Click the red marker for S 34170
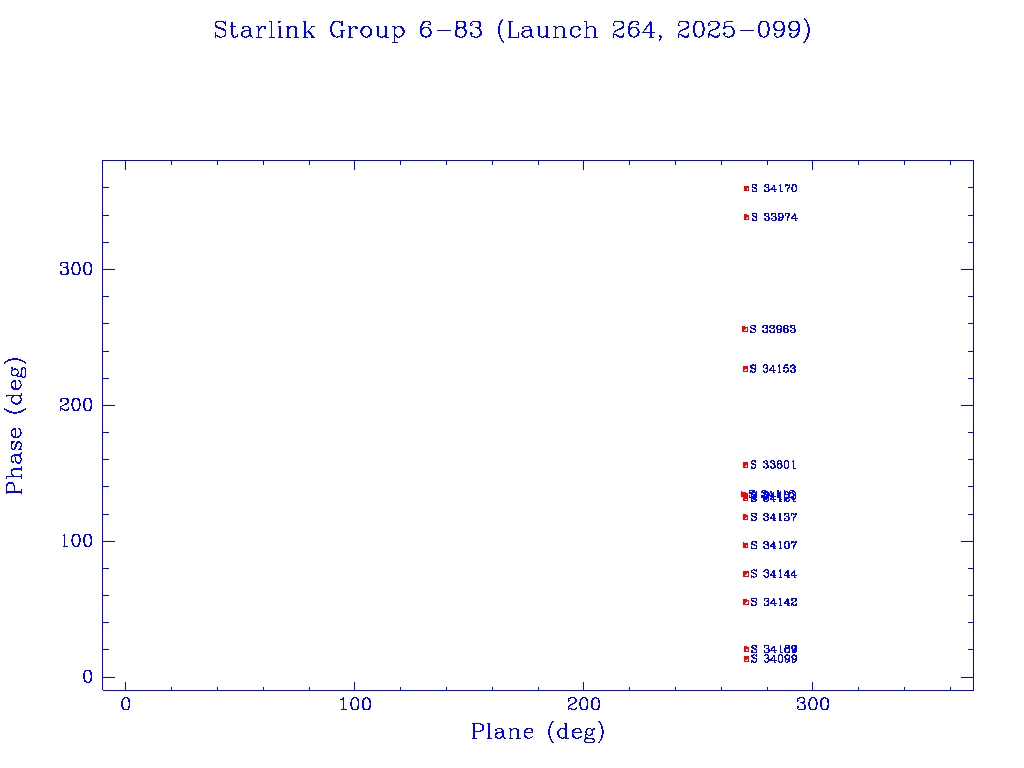The height and width of the screenshot is (768, 1024). [746, 189]
